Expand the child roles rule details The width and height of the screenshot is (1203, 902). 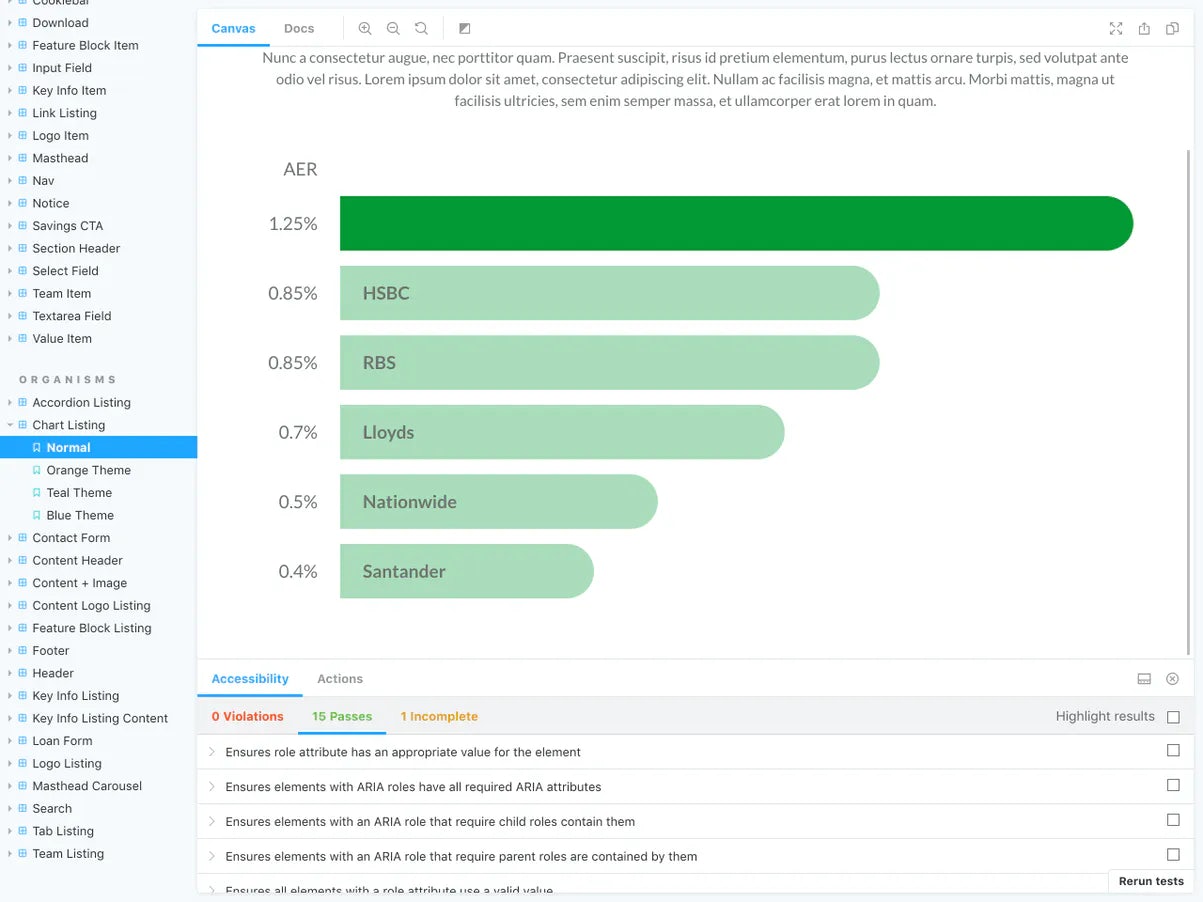(x=212, y=822)
